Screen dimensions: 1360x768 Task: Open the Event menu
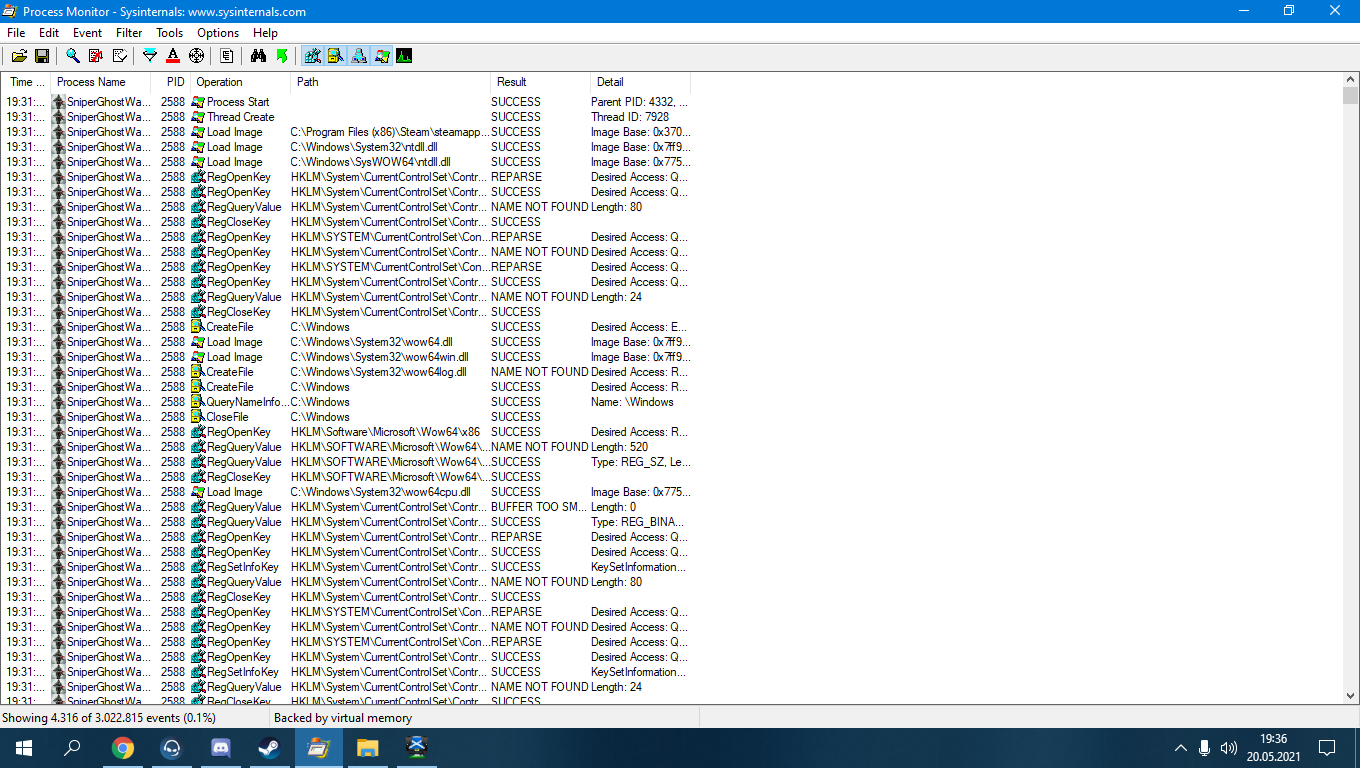pos(88,33)
